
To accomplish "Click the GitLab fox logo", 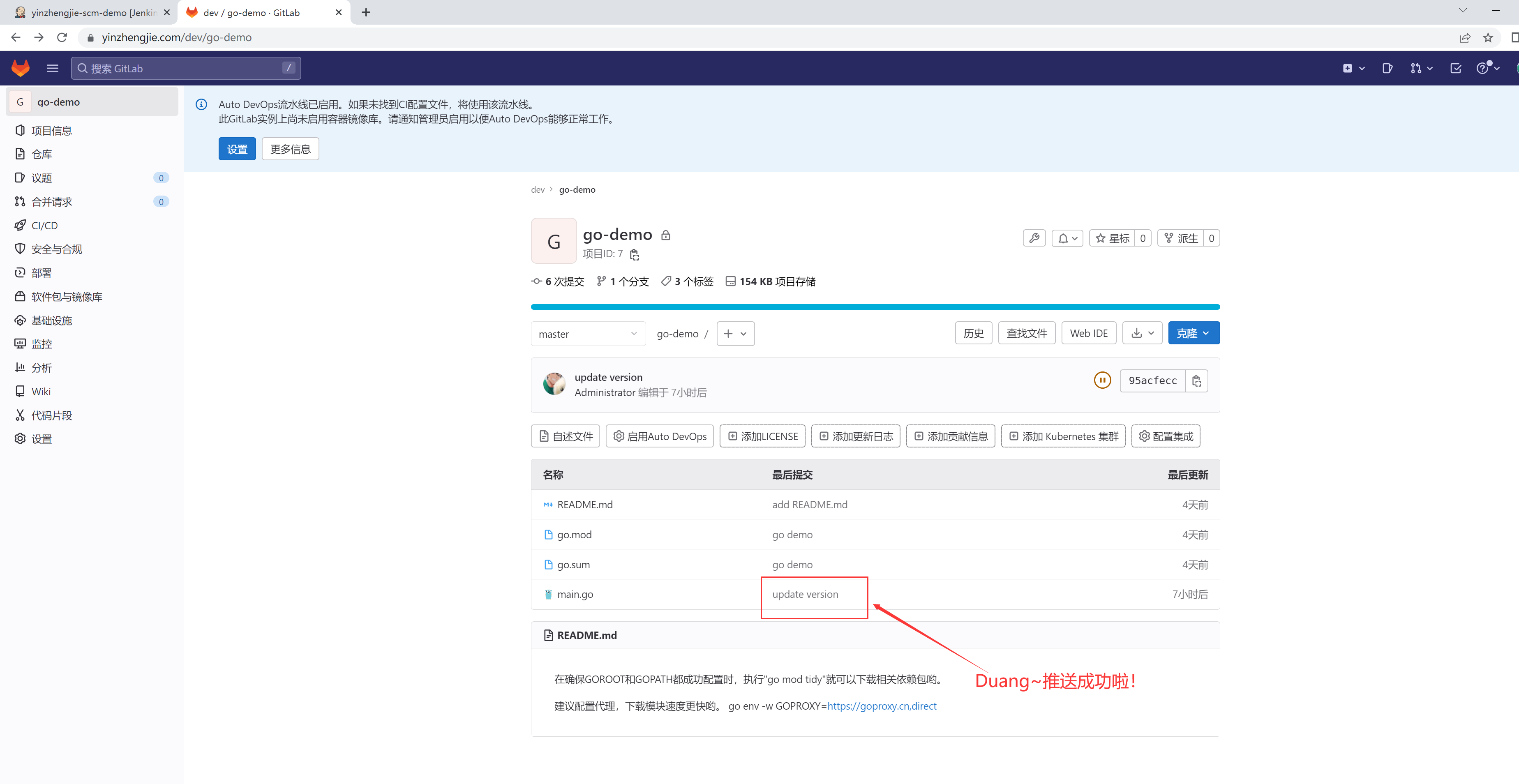I will click(x=21, y=68).
